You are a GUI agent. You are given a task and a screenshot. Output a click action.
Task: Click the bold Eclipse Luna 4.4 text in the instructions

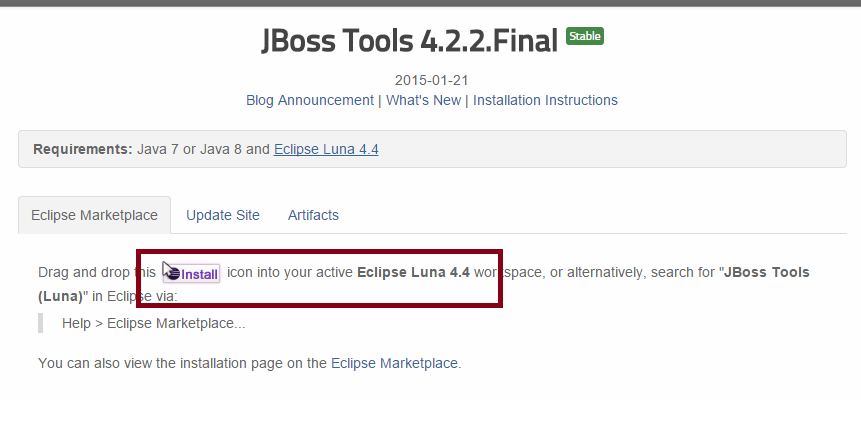(x=413, y=272)
